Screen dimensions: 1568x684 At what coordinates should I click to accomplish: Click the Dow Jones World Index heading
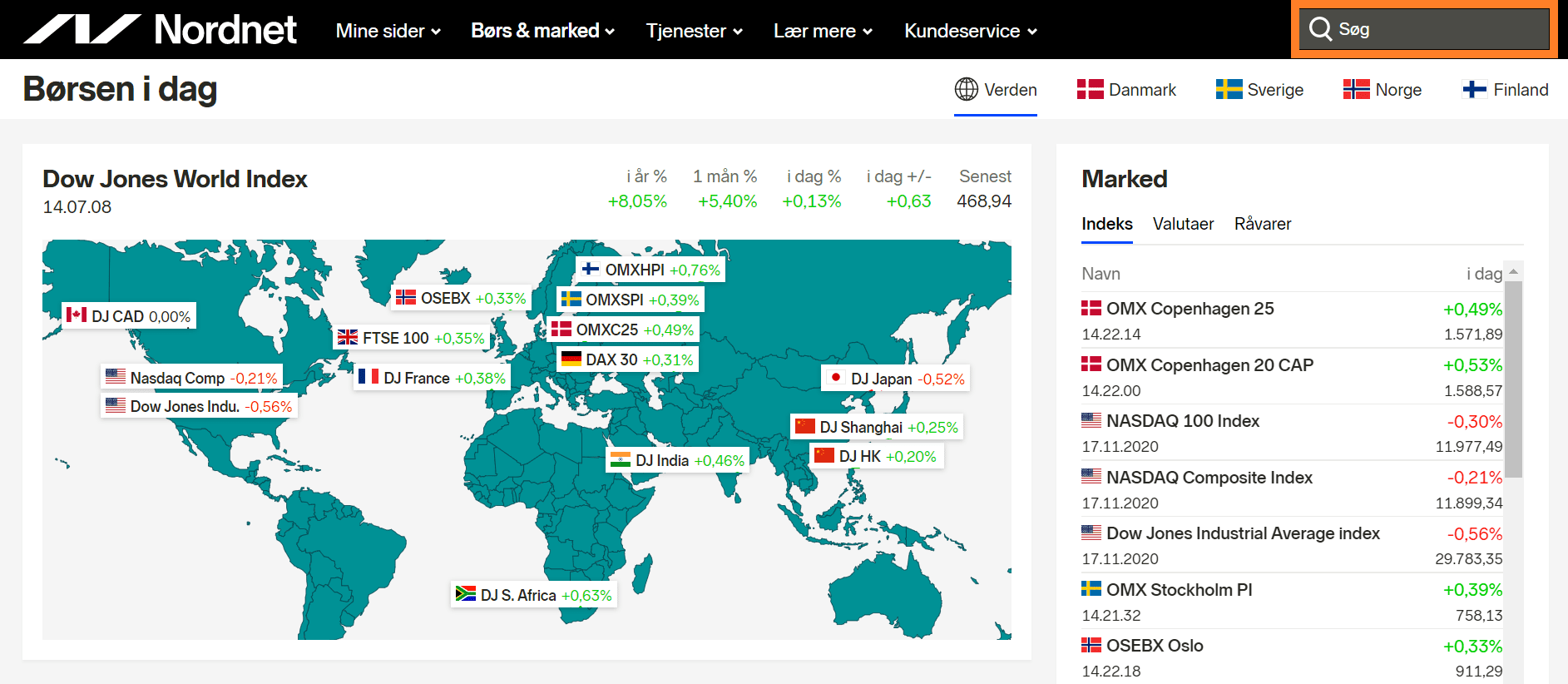pyautogui.click(x=175, y=179)
